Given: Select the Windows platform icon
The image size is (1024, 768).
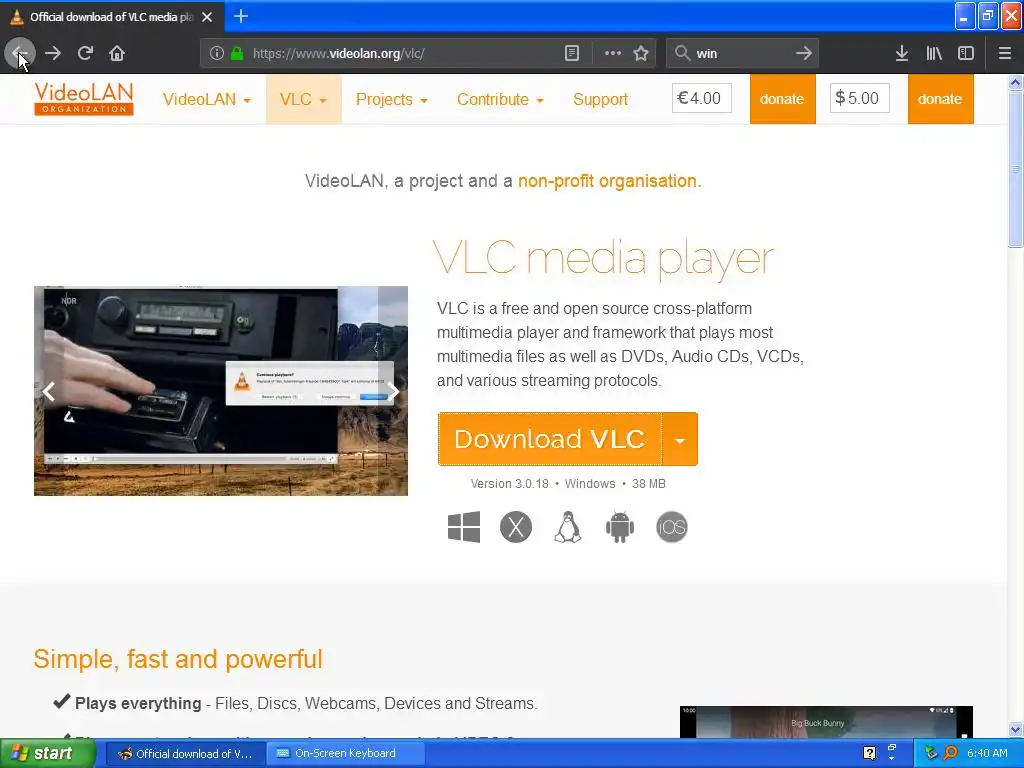Looking at the screenshot, I should point(464,527).
